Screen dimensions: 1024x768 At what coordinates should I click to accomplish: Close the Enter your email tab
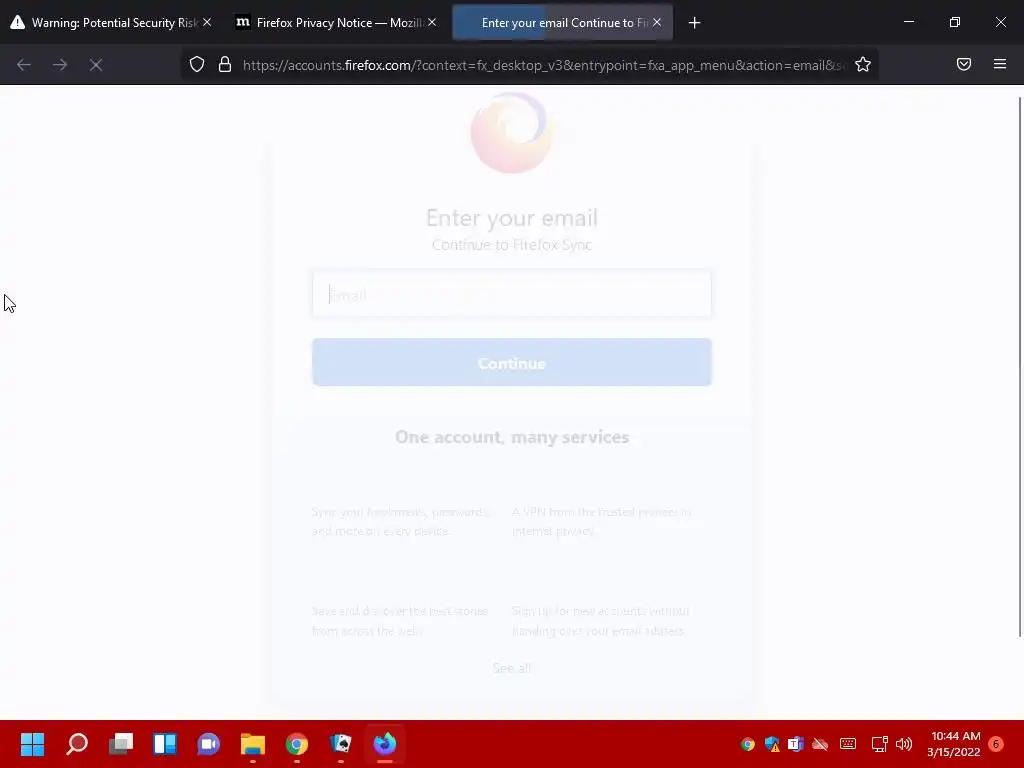[657, 22]
